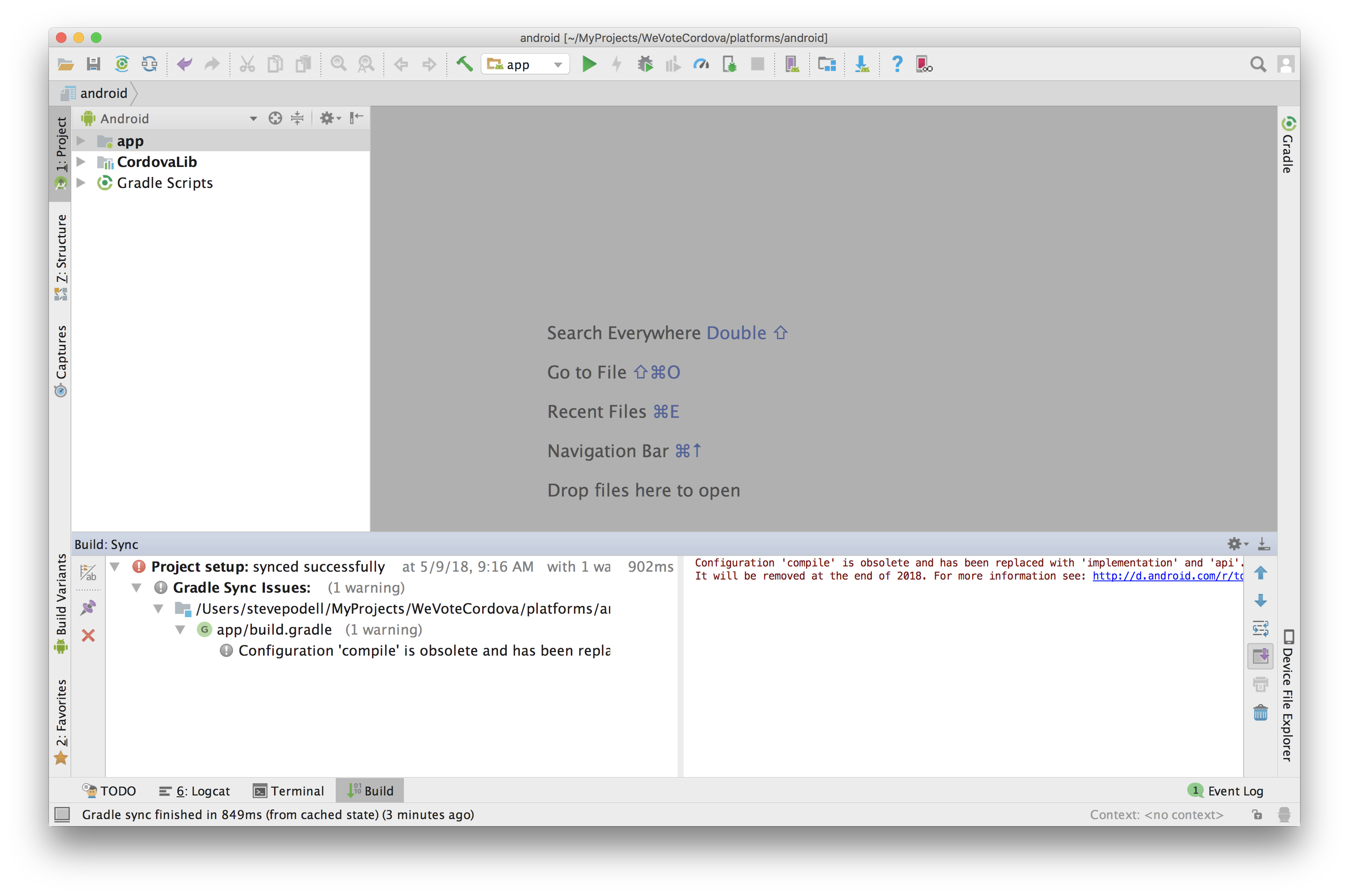Viewport: 1349px width, 896px height.
Task: Click the Make Project hammer icon
Action: click(x=464, y=64)
